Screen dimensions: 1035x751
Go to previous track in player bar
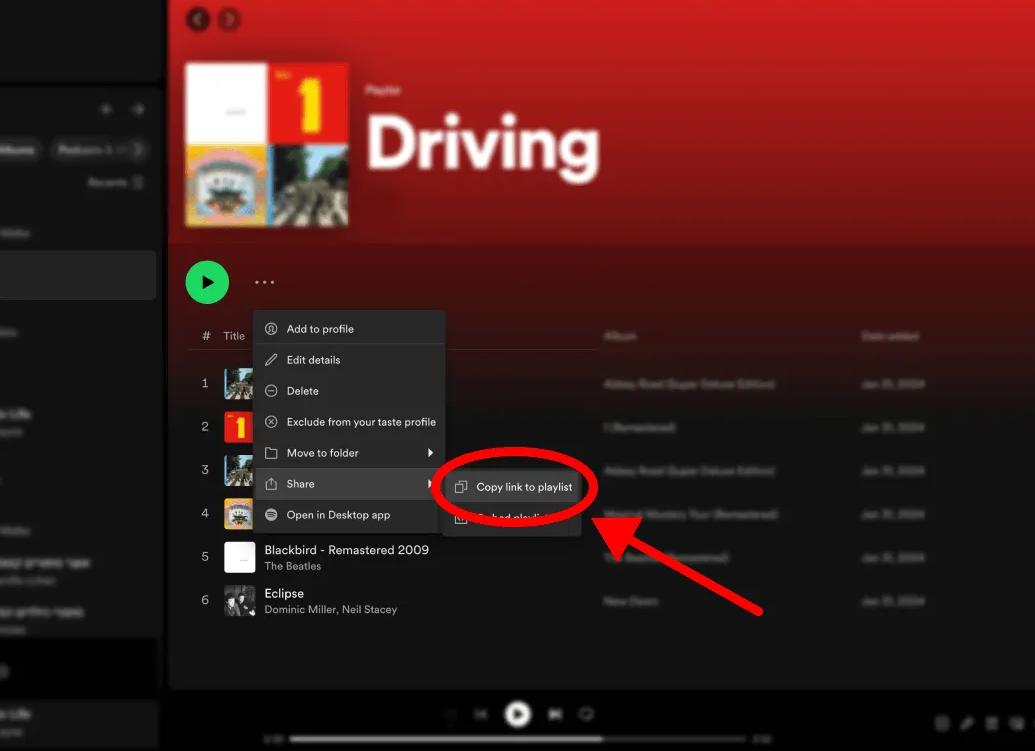point(481,714)
